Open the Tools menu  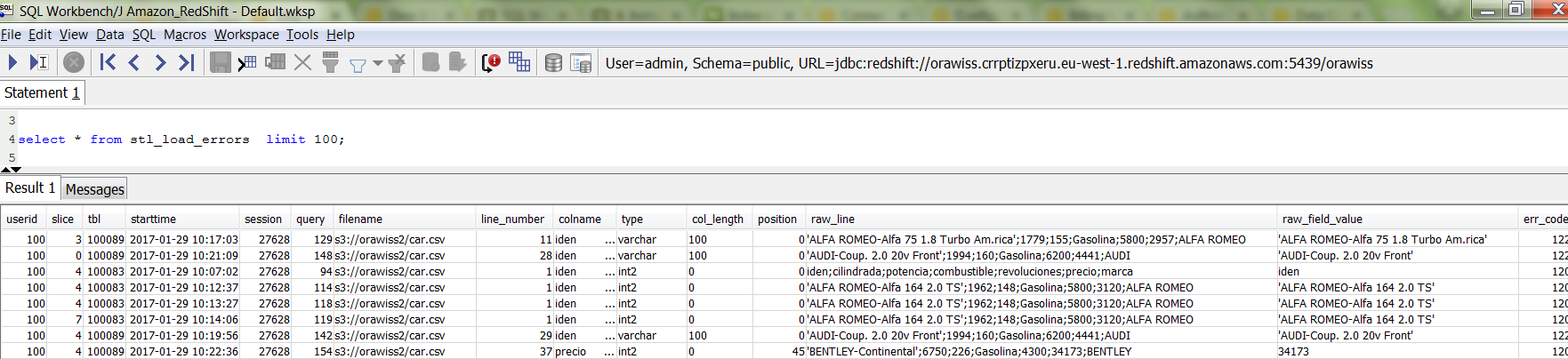302,34
